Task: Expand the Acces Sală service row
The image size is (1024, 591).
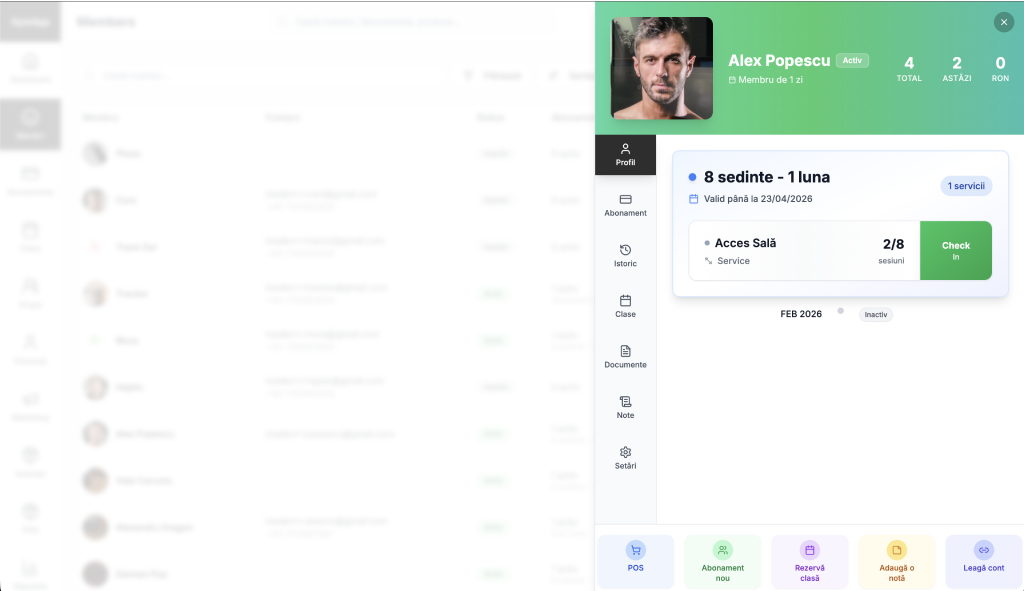Action: pos(745,241)
